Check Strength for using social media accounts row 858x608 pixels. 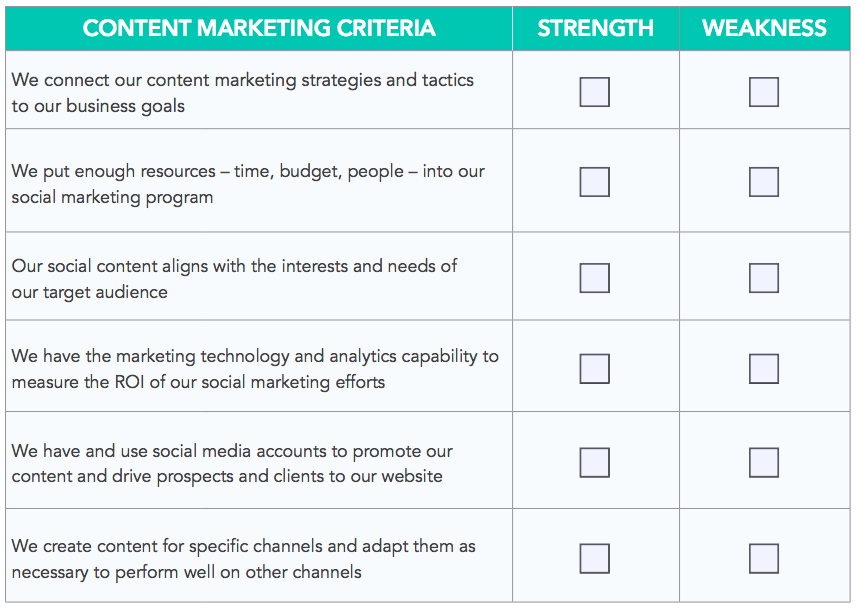(594, 462)
